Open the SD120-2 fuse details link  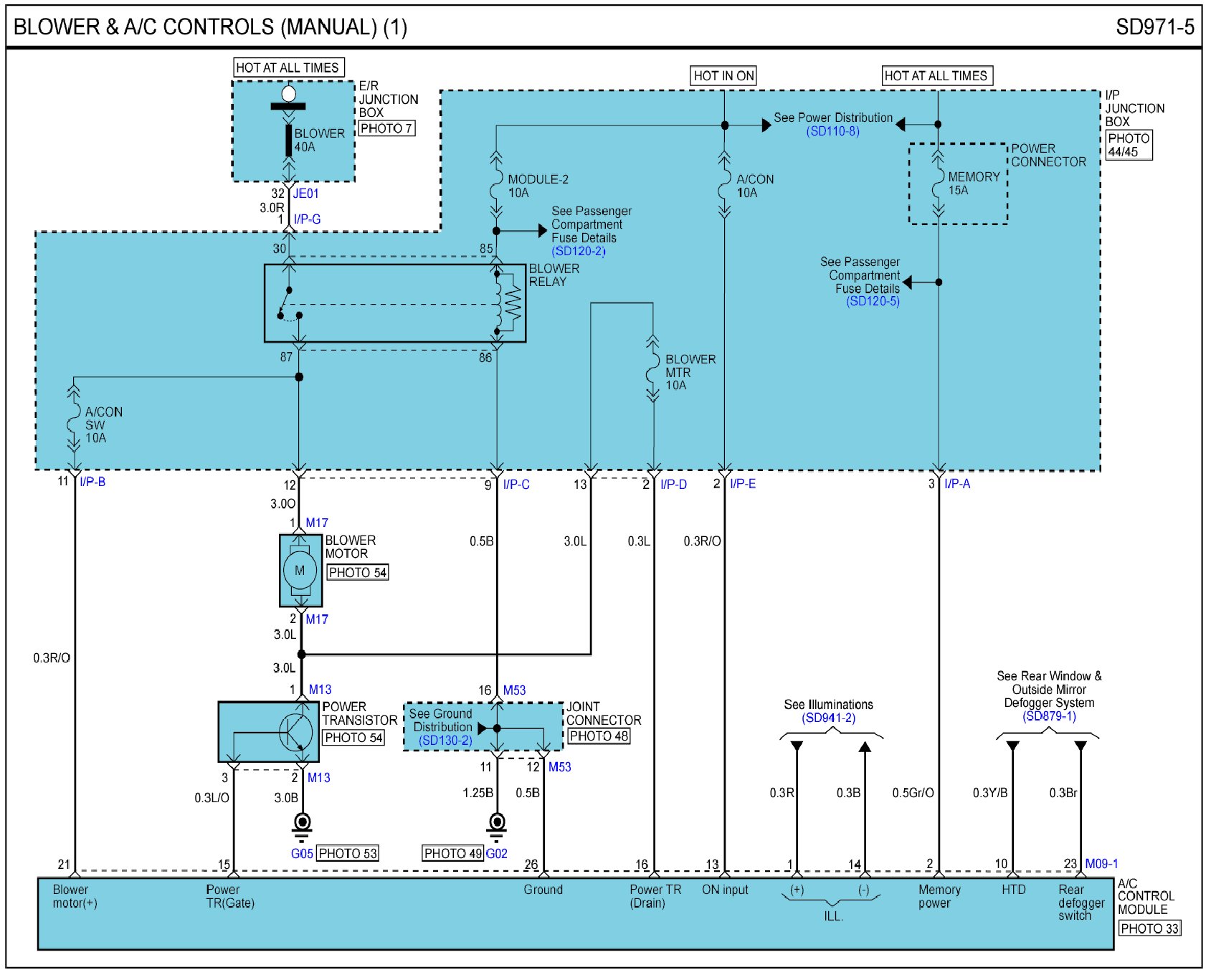pos(578,251)
